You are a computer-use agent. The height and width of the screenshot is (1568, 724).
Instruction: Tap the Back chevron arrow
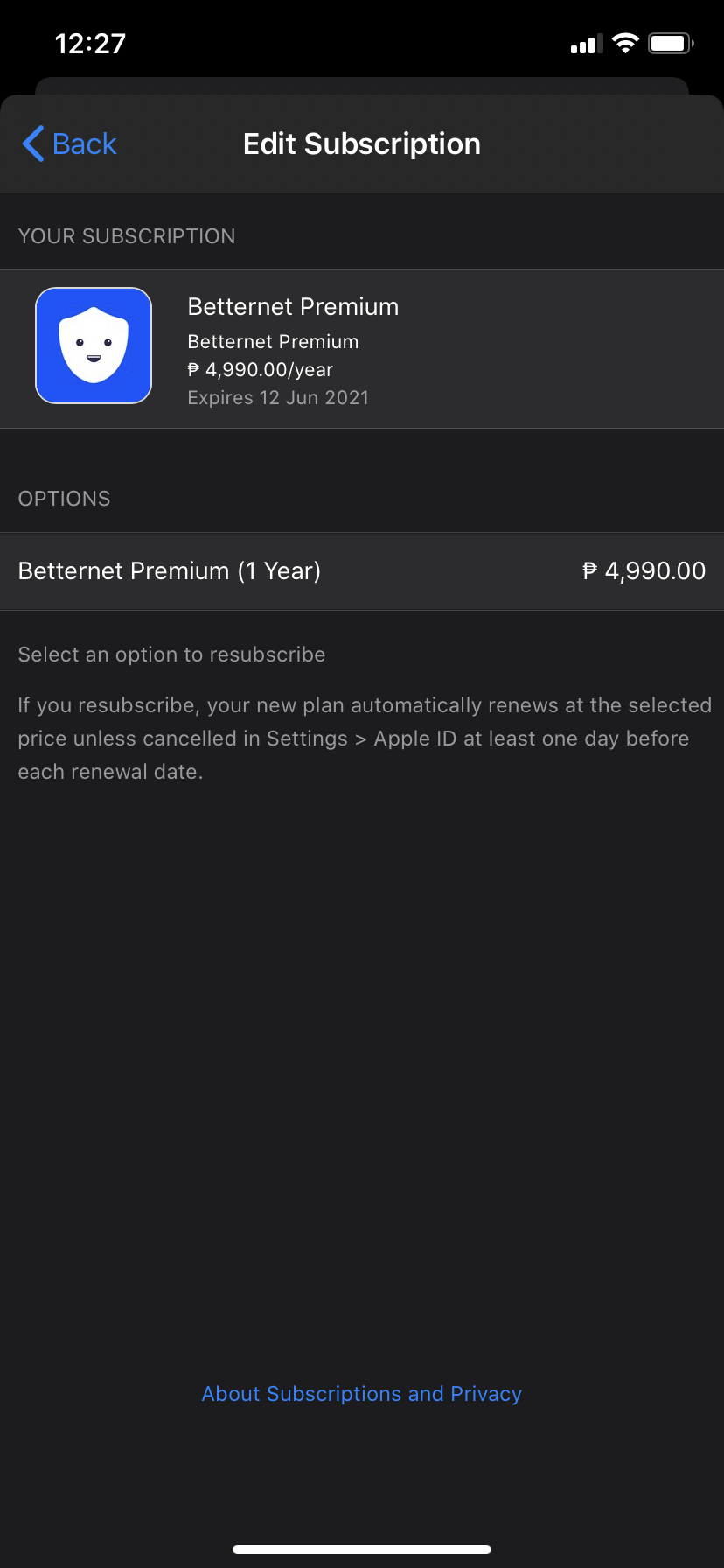click(34, 144)
